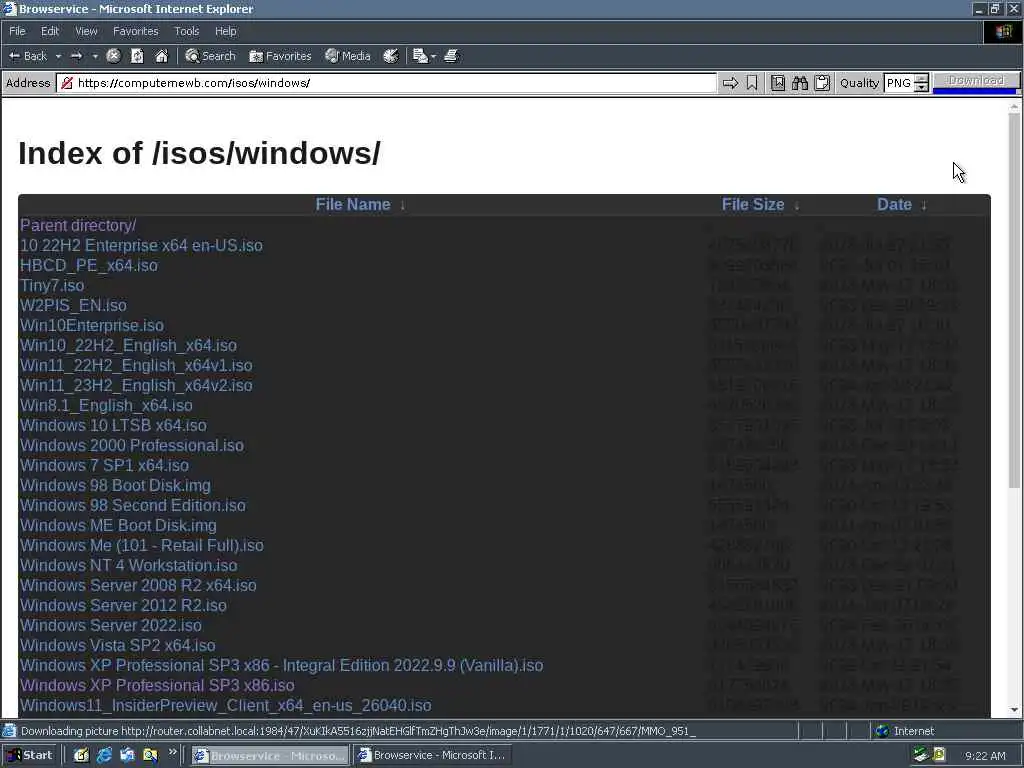Viewport: 1024px width, 768px height.
Task: Sort the listing by File Size header
Action: pos(752,204)
